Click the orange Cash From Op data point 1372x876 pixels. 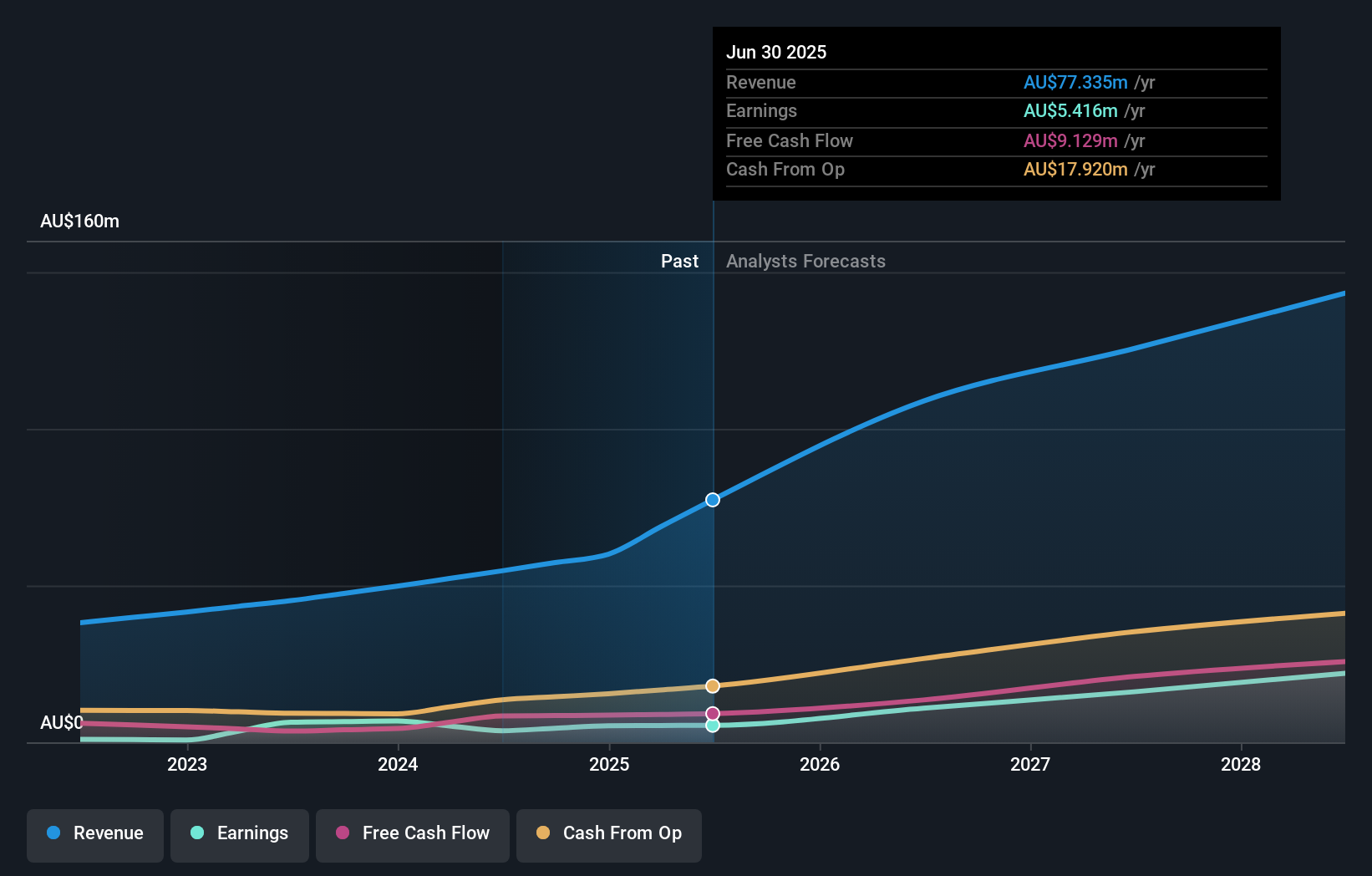pyautogui.click(x=713, y=686)
